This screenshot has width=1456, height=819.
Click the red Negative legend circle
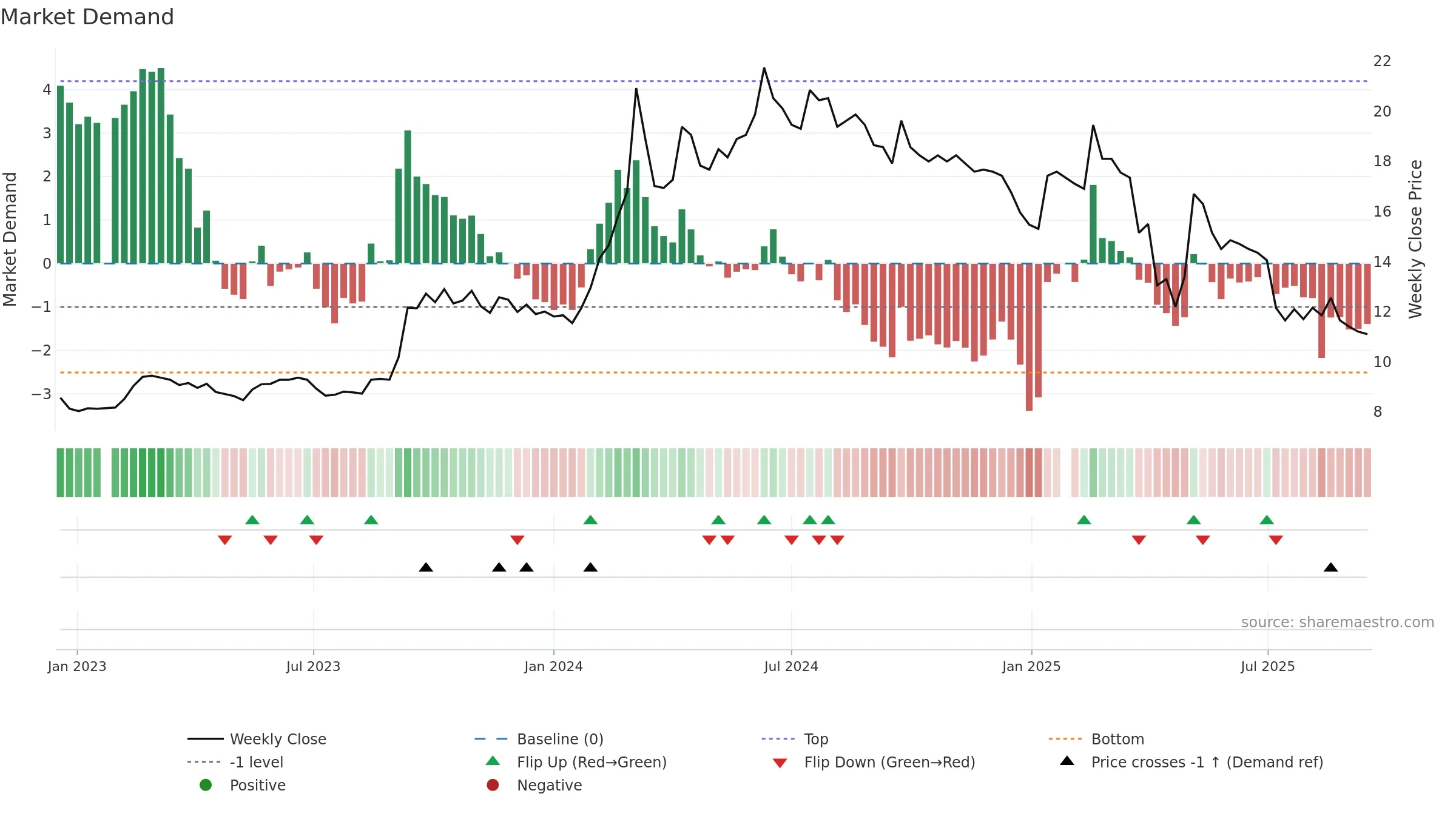click(x=493, y=785)
